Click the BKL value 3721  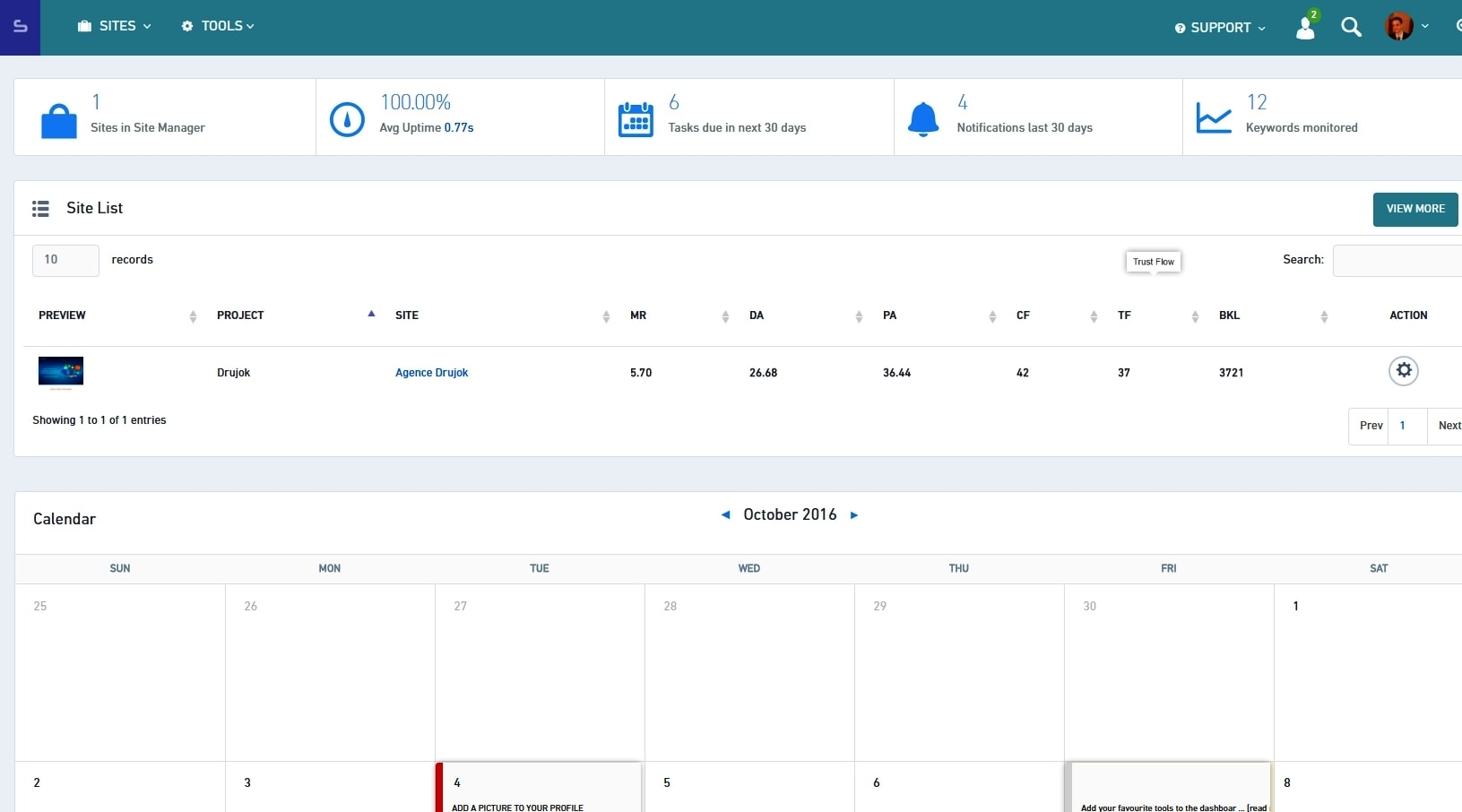[1231, 373]
